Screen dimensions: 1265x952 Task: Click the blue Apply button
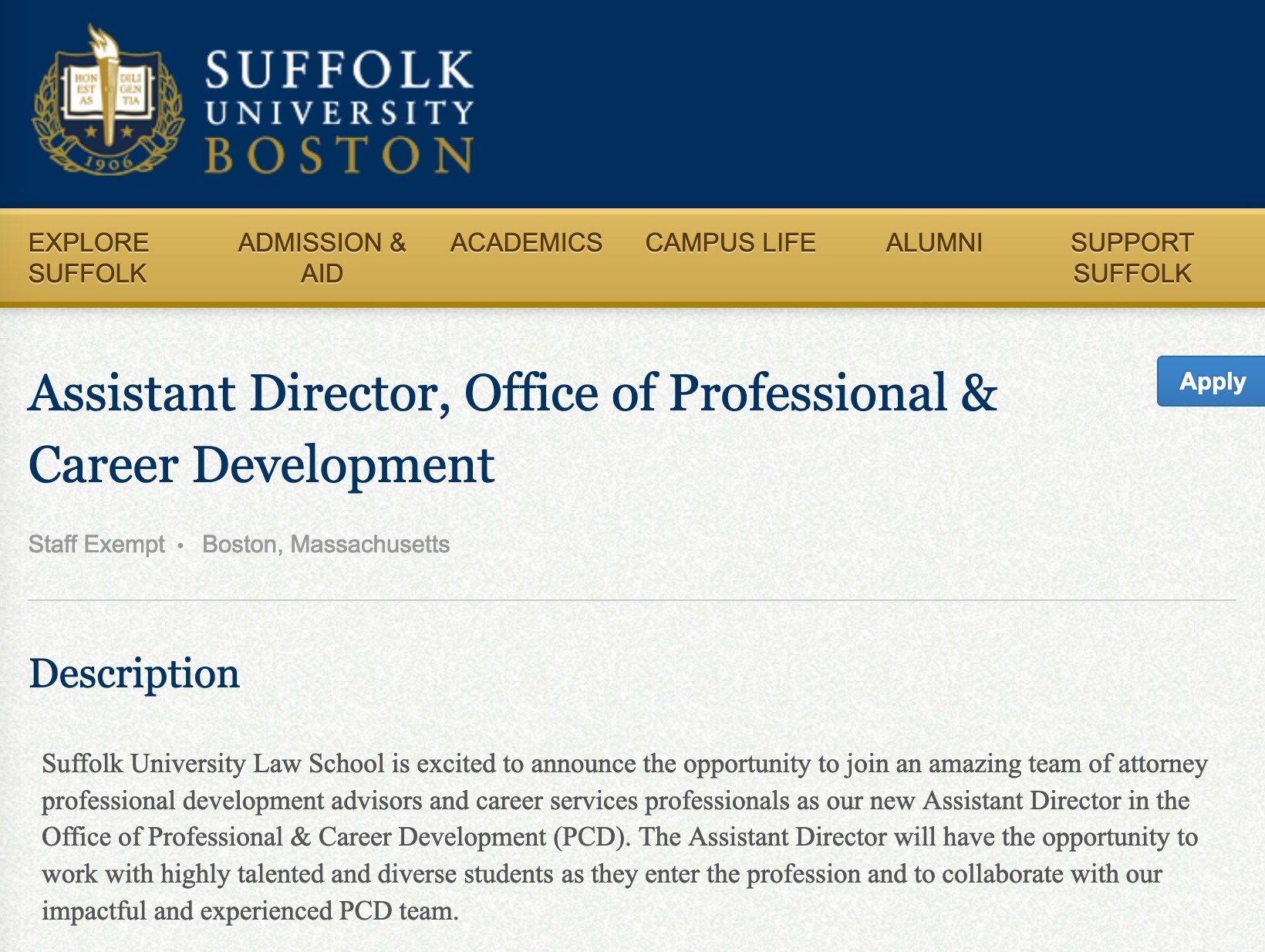click(x=1211, y=381)
